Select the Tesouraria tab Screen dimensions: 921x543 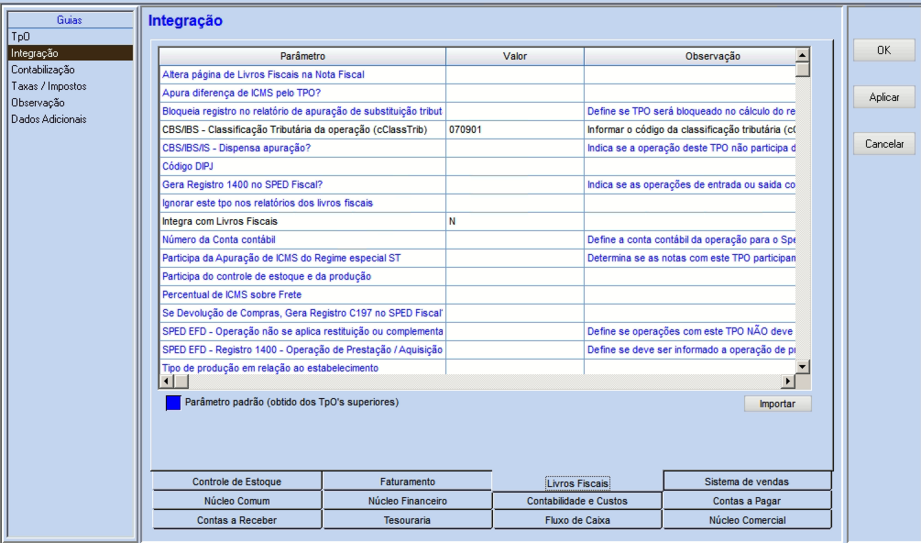click(407, 520)
